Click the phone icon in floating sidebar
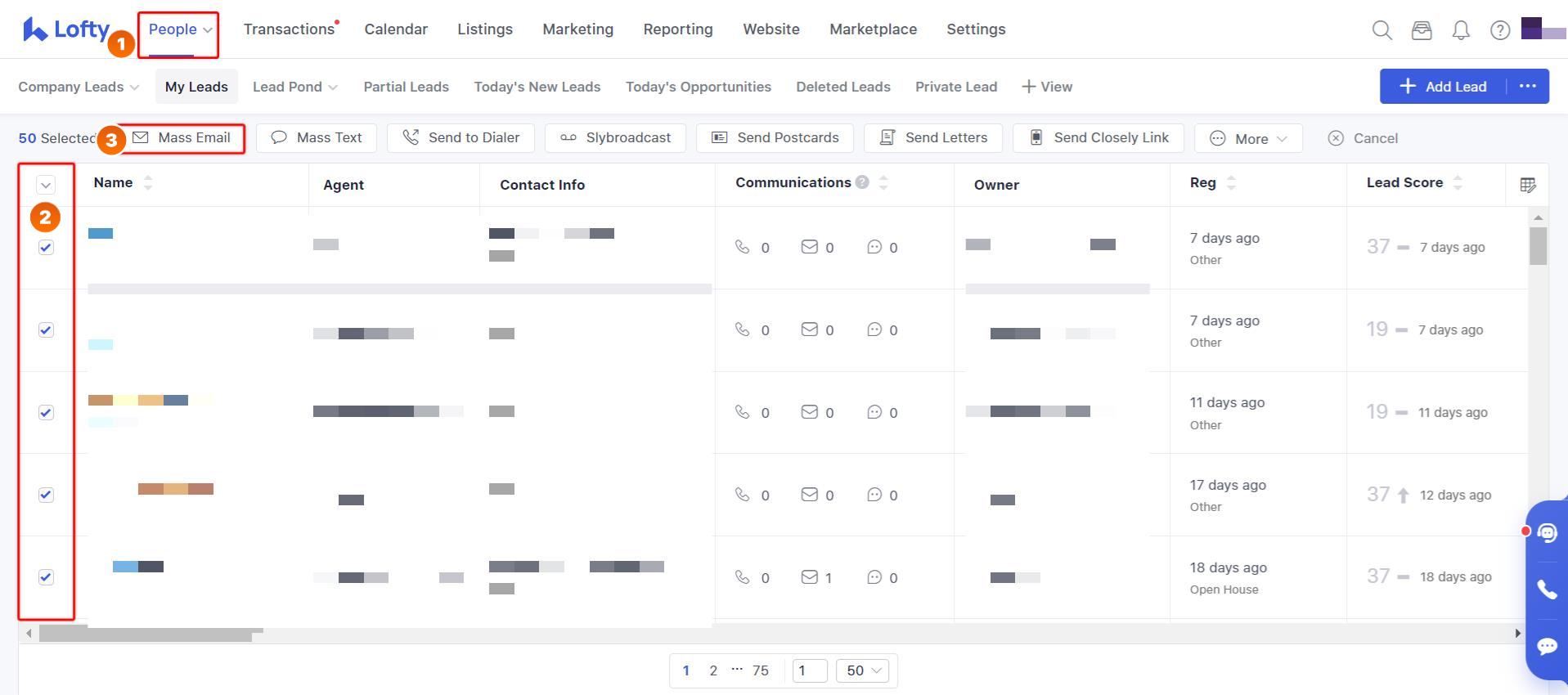Image resolution: width=1568 pixels, height=695 pixels. (1547, 590)
